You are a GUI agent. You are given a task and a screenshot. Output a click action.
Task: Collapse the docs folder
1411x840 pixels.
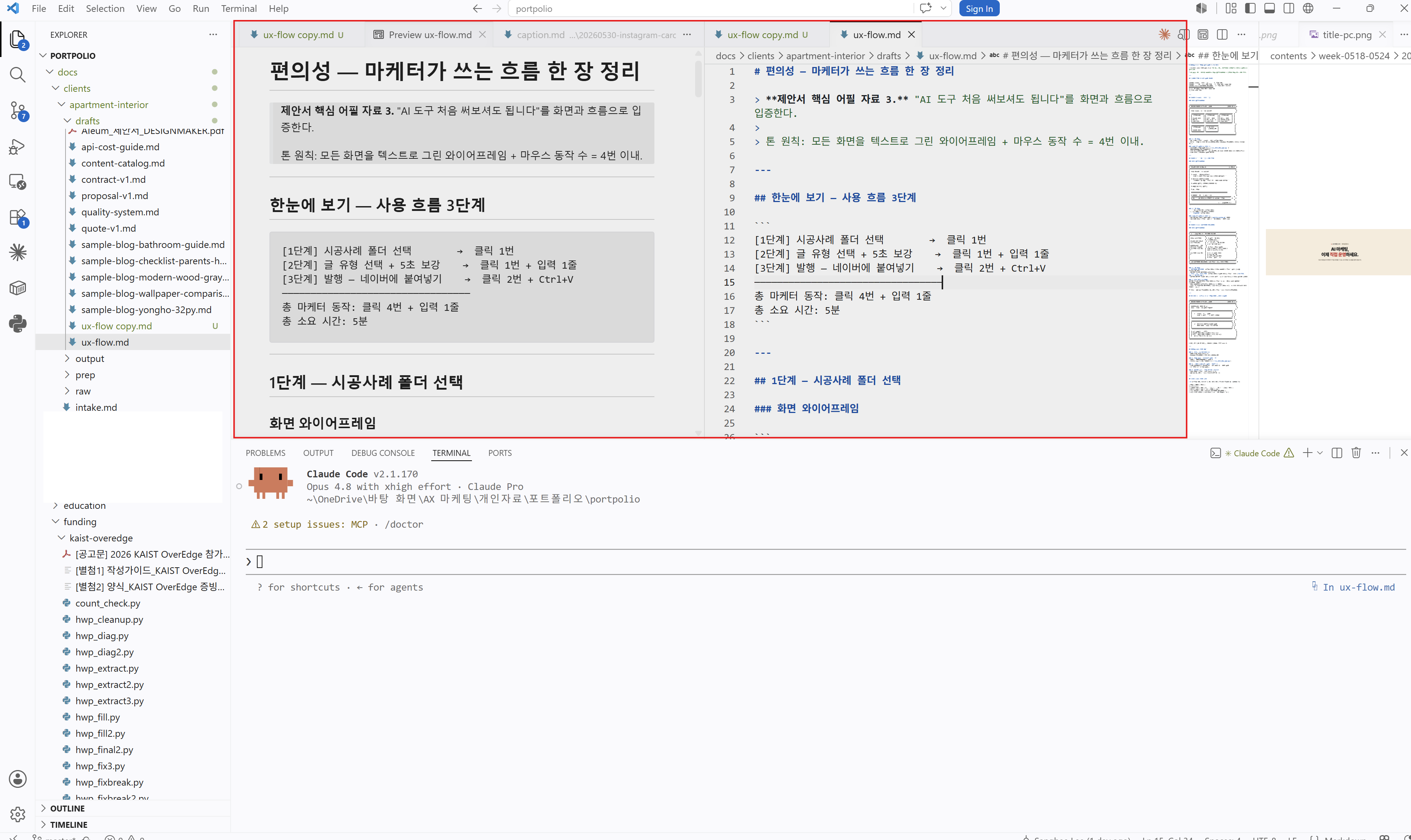[50, 72]
